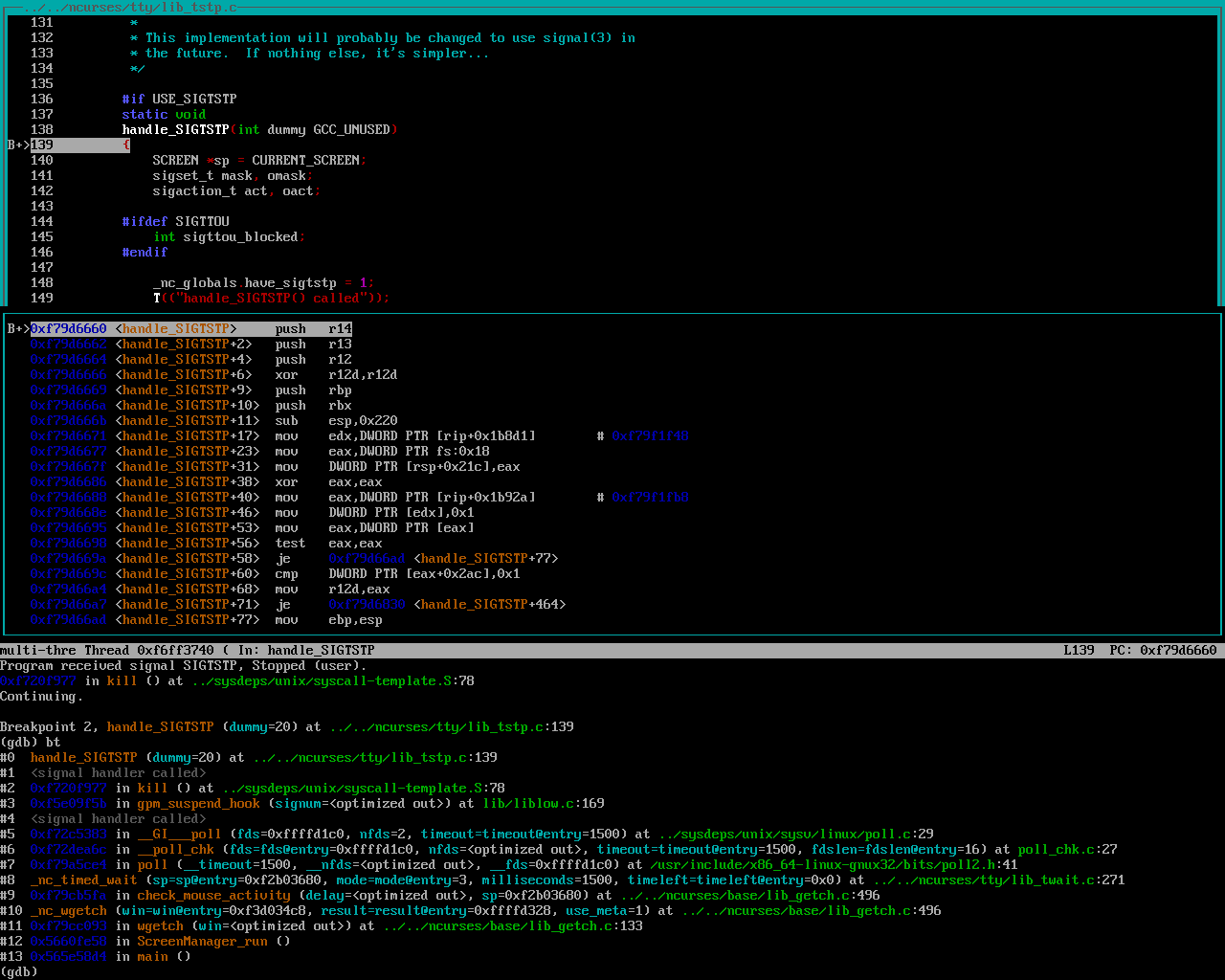Select the #ifdef SIGTTOU line 144
Viewport: 1225px width, 980px height.
[x=175, y=221]
